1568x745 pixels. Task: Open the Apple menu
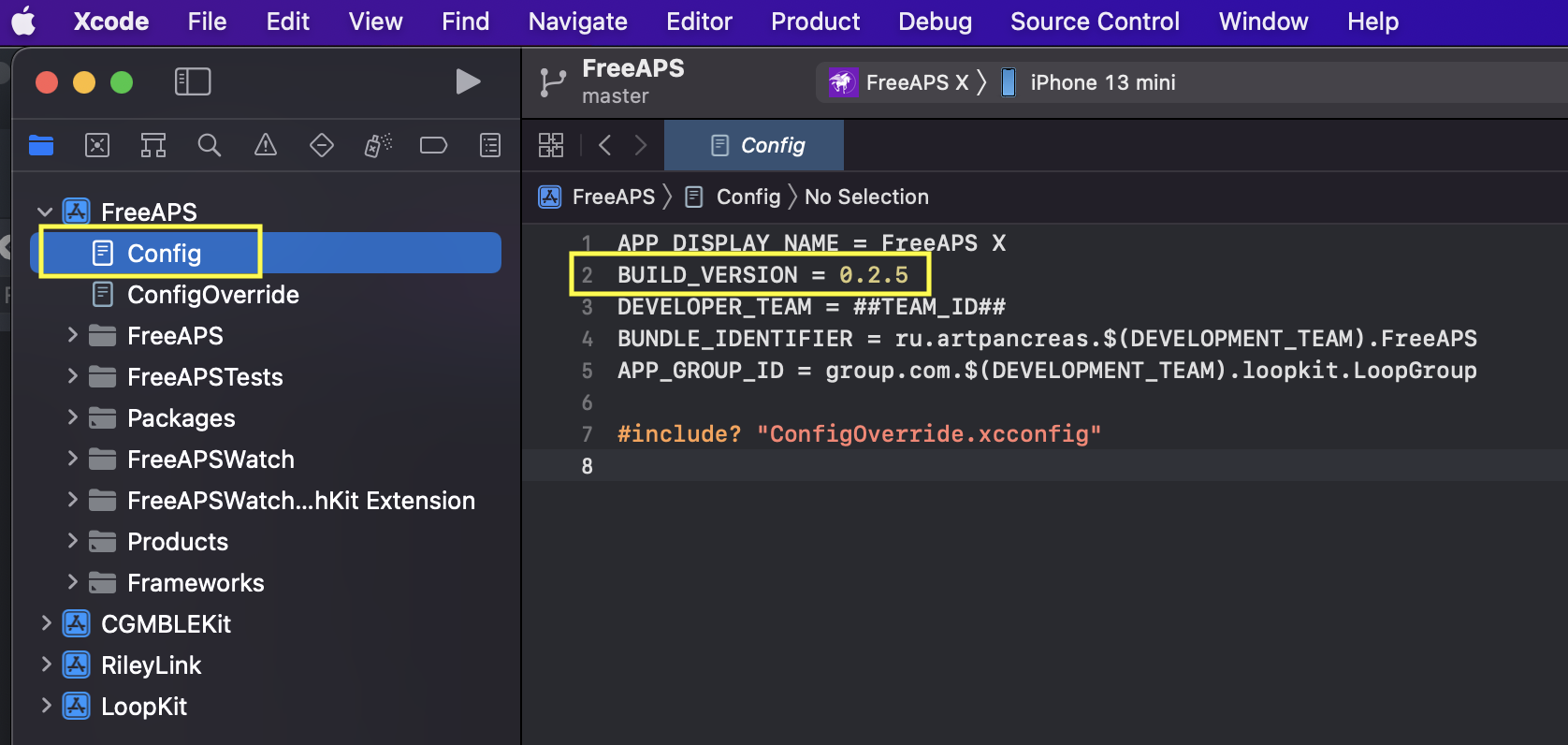point(23,21)
